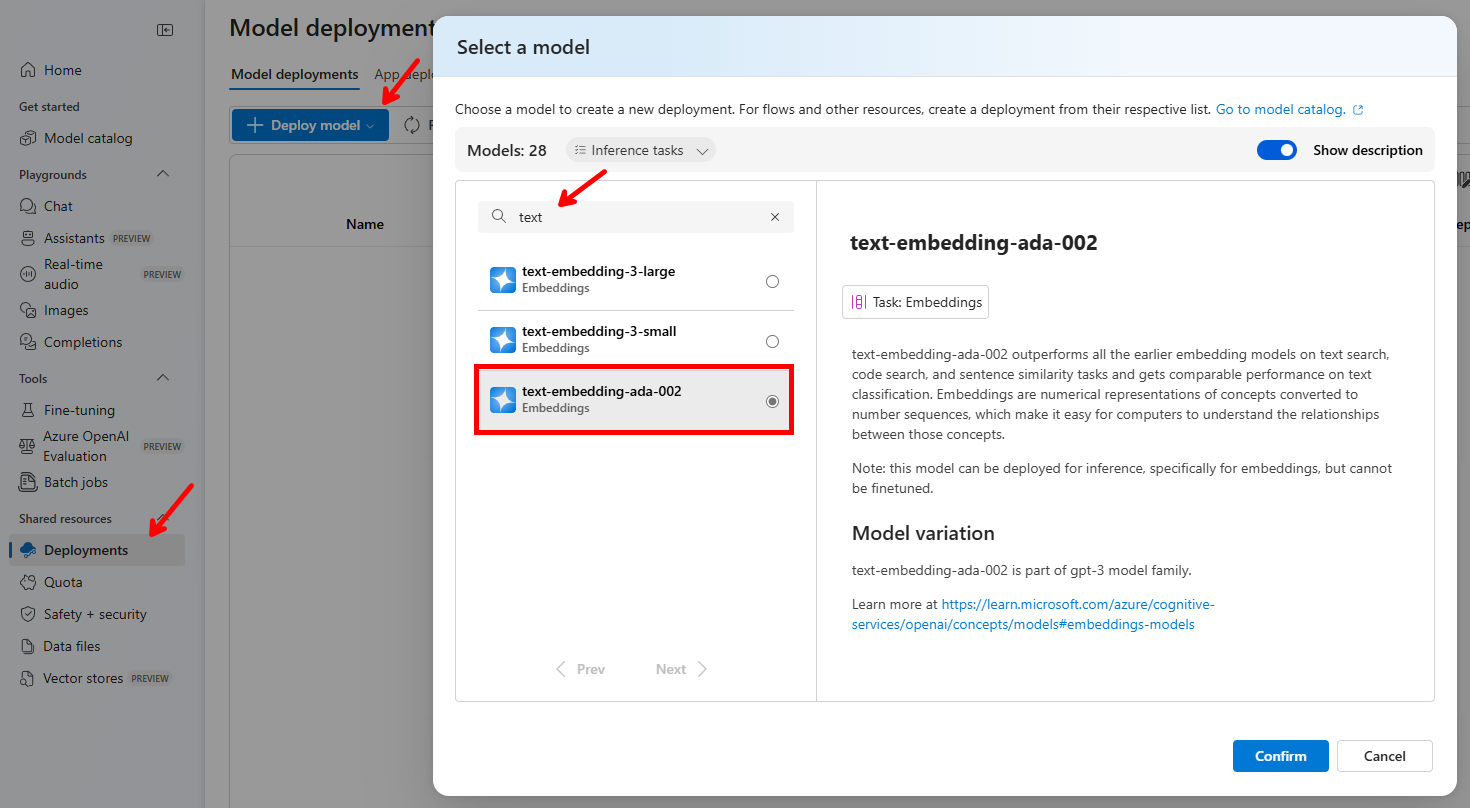Image resolution: width=1470 pixels, height=808 pixels.
Task: Open Deployments in Shared resources
Action: (x=86, y=550)
